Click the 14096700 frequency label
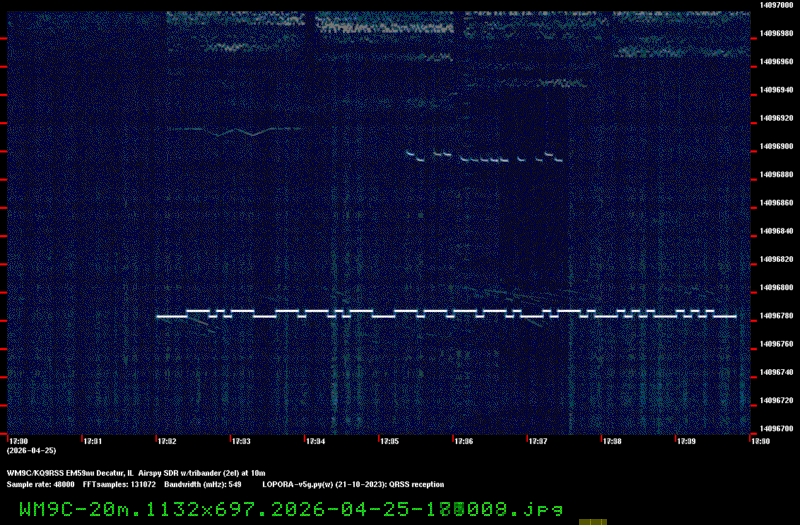Viewport: 800px width, 525px height. coord(777,429)
